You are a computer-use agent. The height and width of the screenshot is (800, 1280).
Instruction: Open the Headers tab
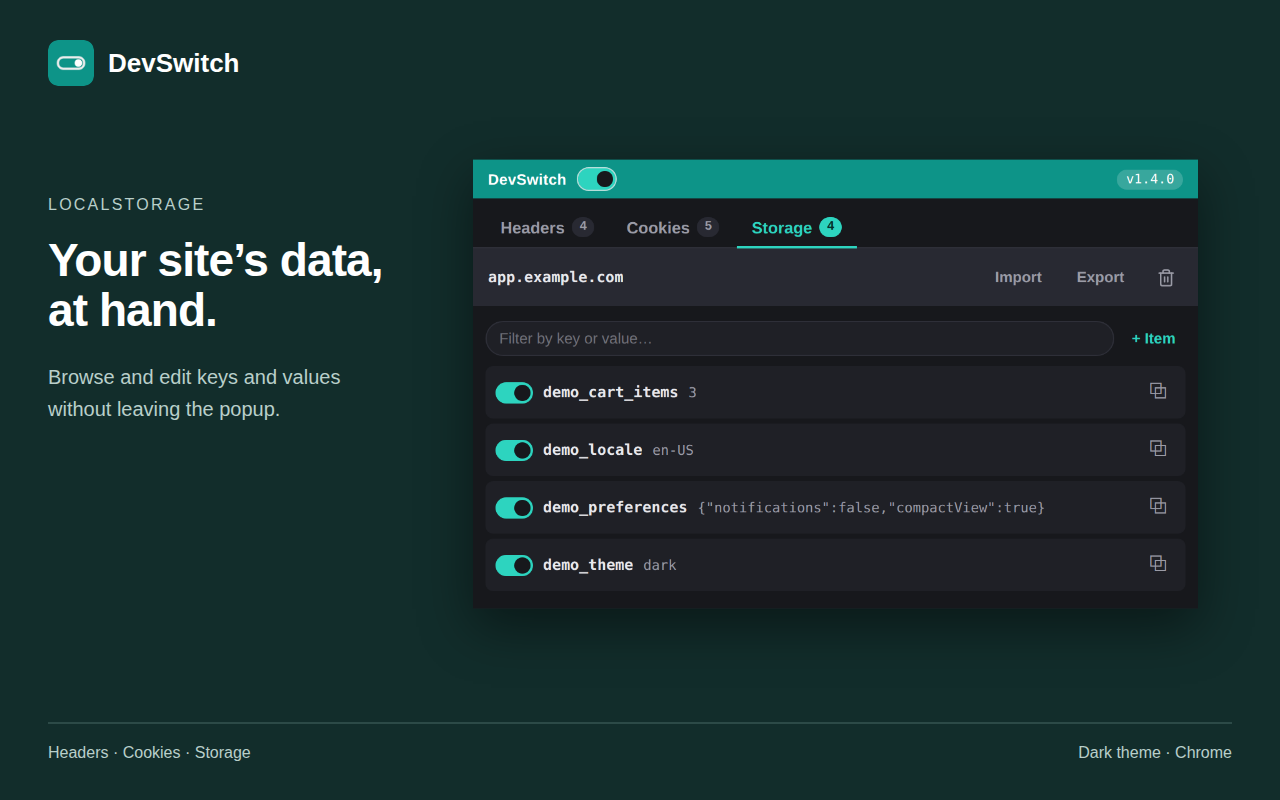547,227
